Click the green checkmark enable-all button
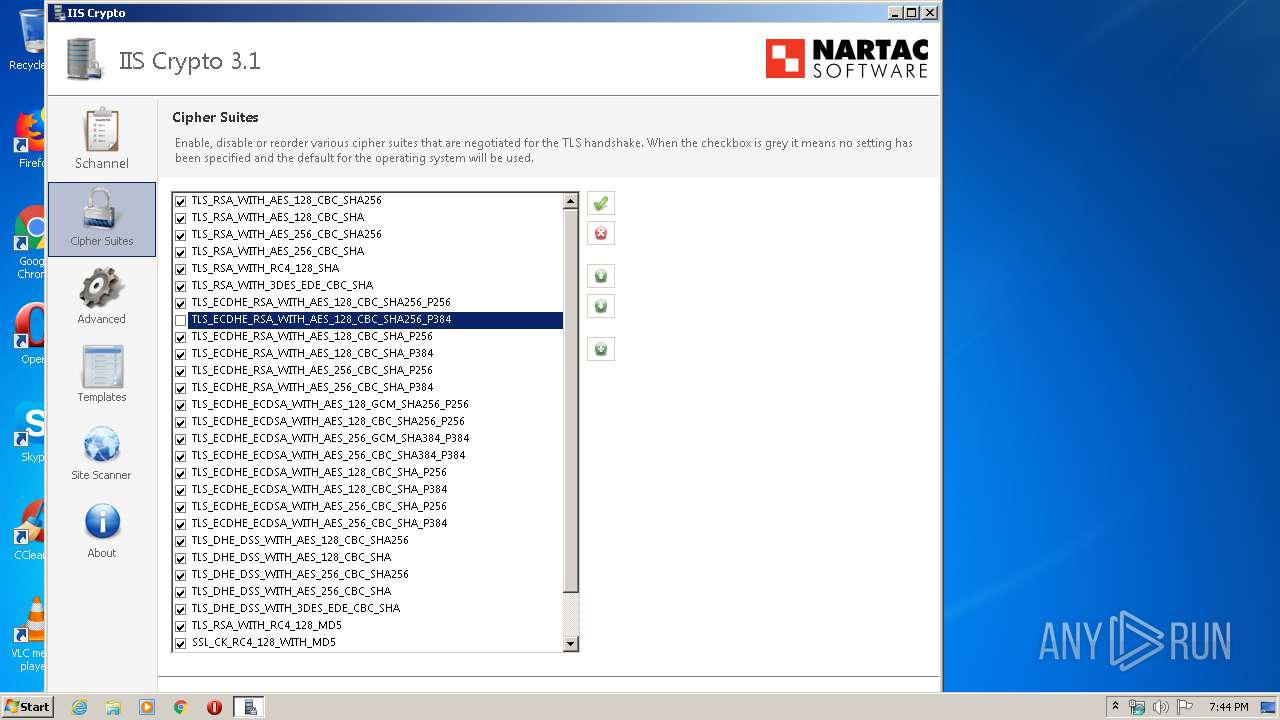The height and width of the screenshot is (720, 1280). (600, 203)
